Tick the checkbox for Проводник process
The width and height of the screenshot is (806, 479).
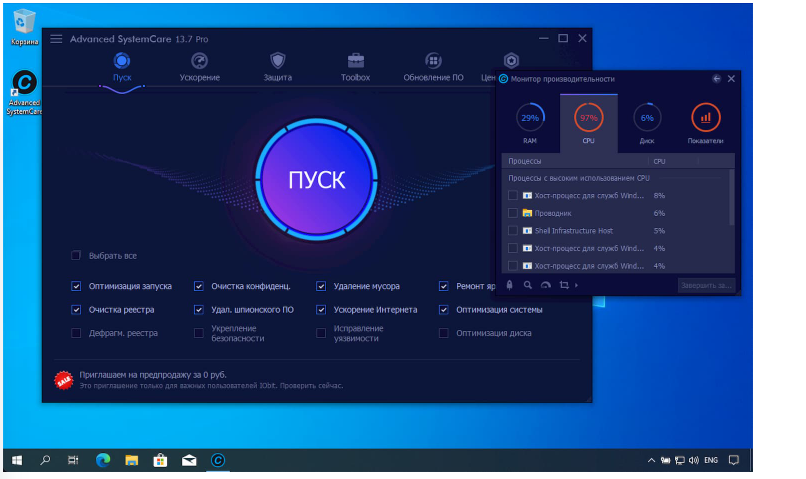[x=512, y=213]
